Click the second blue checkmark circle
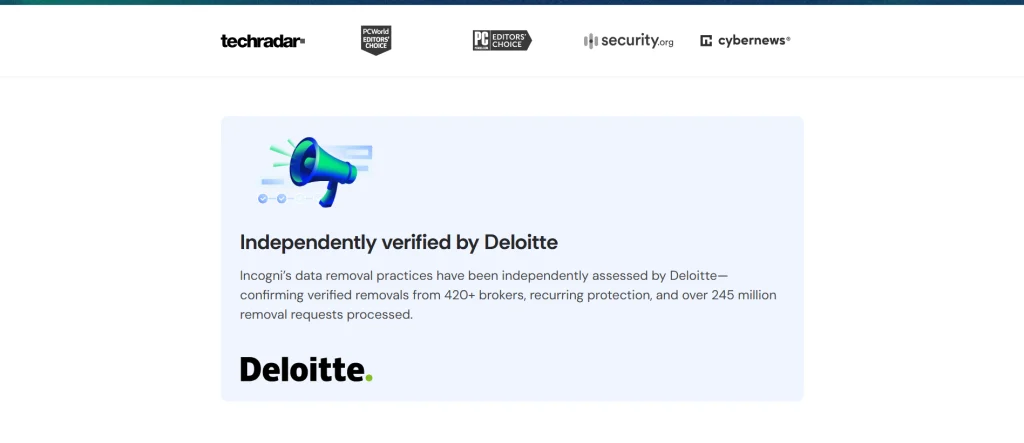Screen dimensions: 1024x443 [281, 199]
